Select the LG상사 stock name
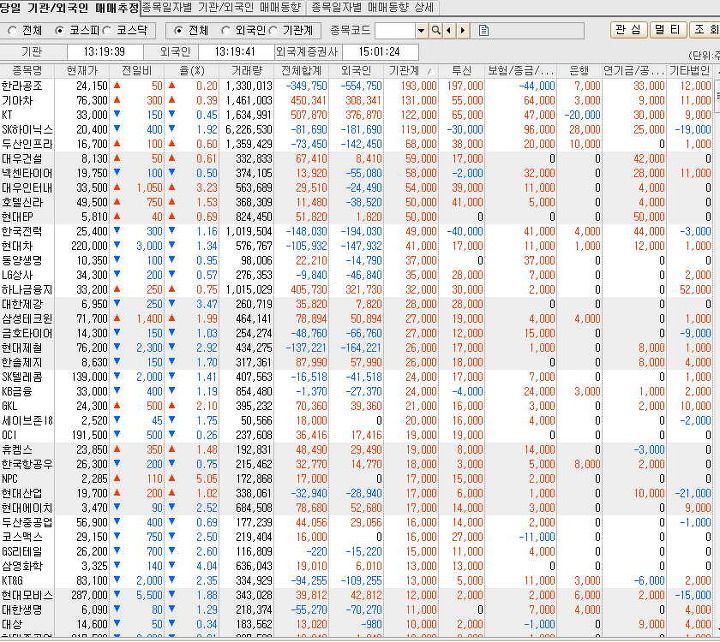Viewport: 720px width, 642px height. coord(17,275)
